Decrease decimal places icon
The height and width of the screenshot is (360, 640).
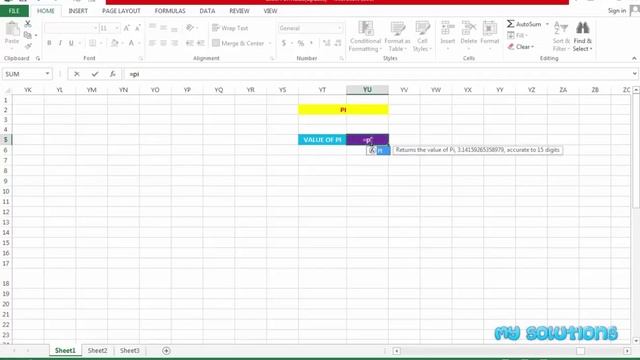[x=338, y=43]
